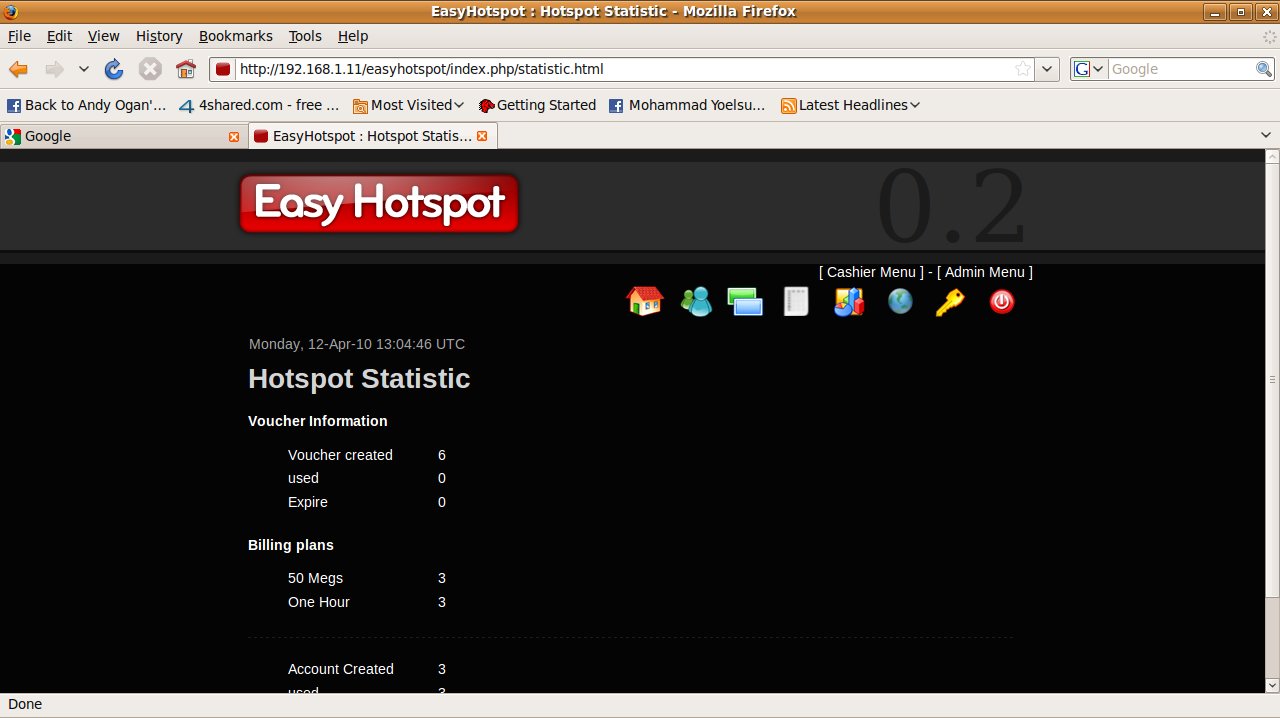
Task: Click the page vertical scrollbar
Action: click(x=1272, y=381)
